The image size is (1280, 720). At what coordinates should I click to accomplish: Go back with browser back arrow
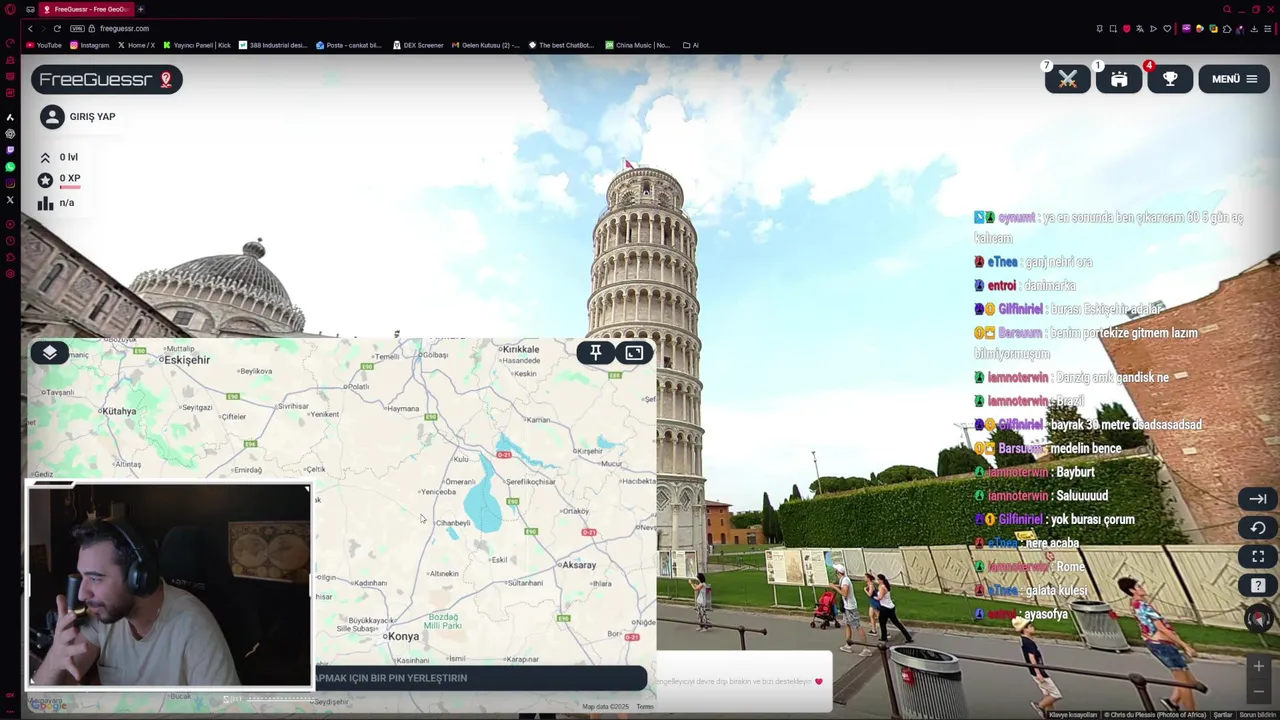click(30, 28)
